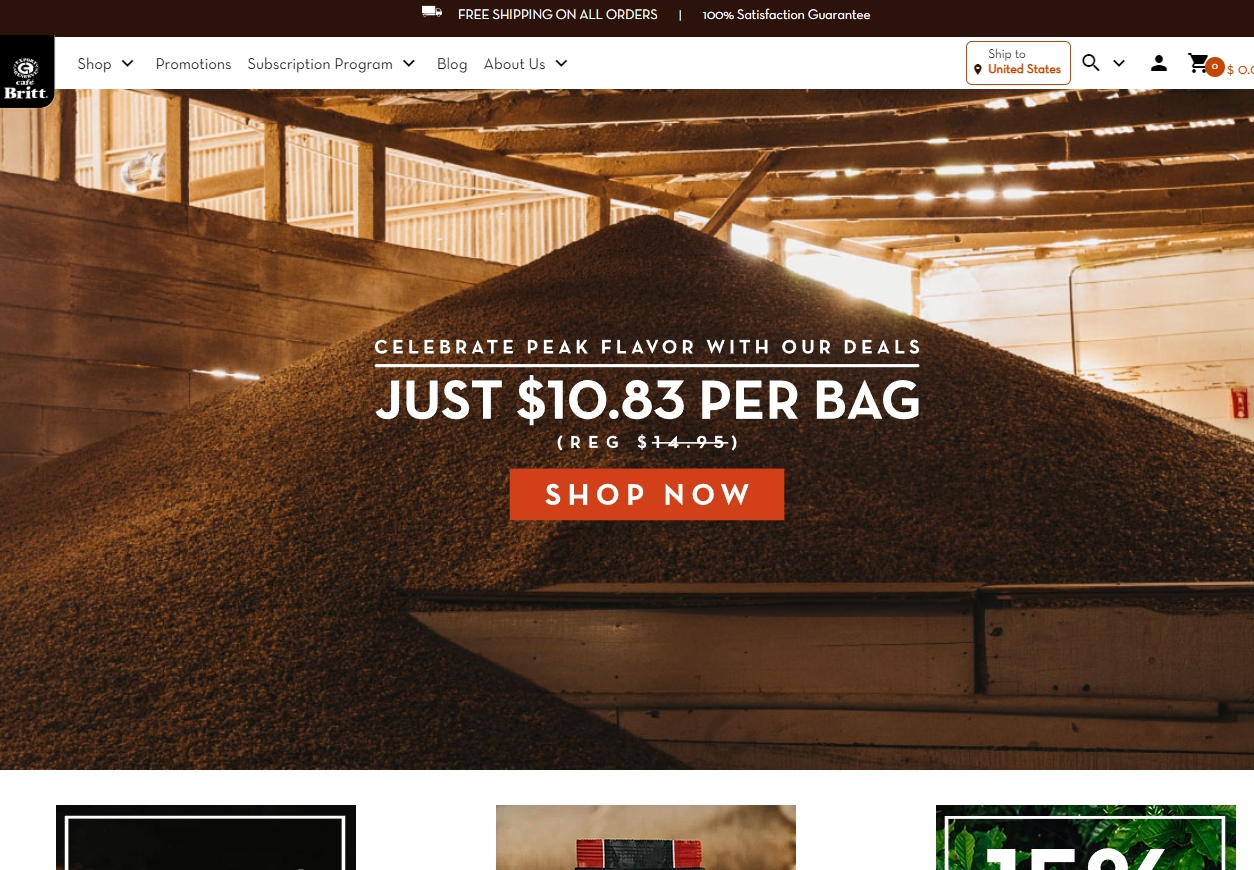Open the center coffee package tile

pyautogui.click(x=646, y=837)
